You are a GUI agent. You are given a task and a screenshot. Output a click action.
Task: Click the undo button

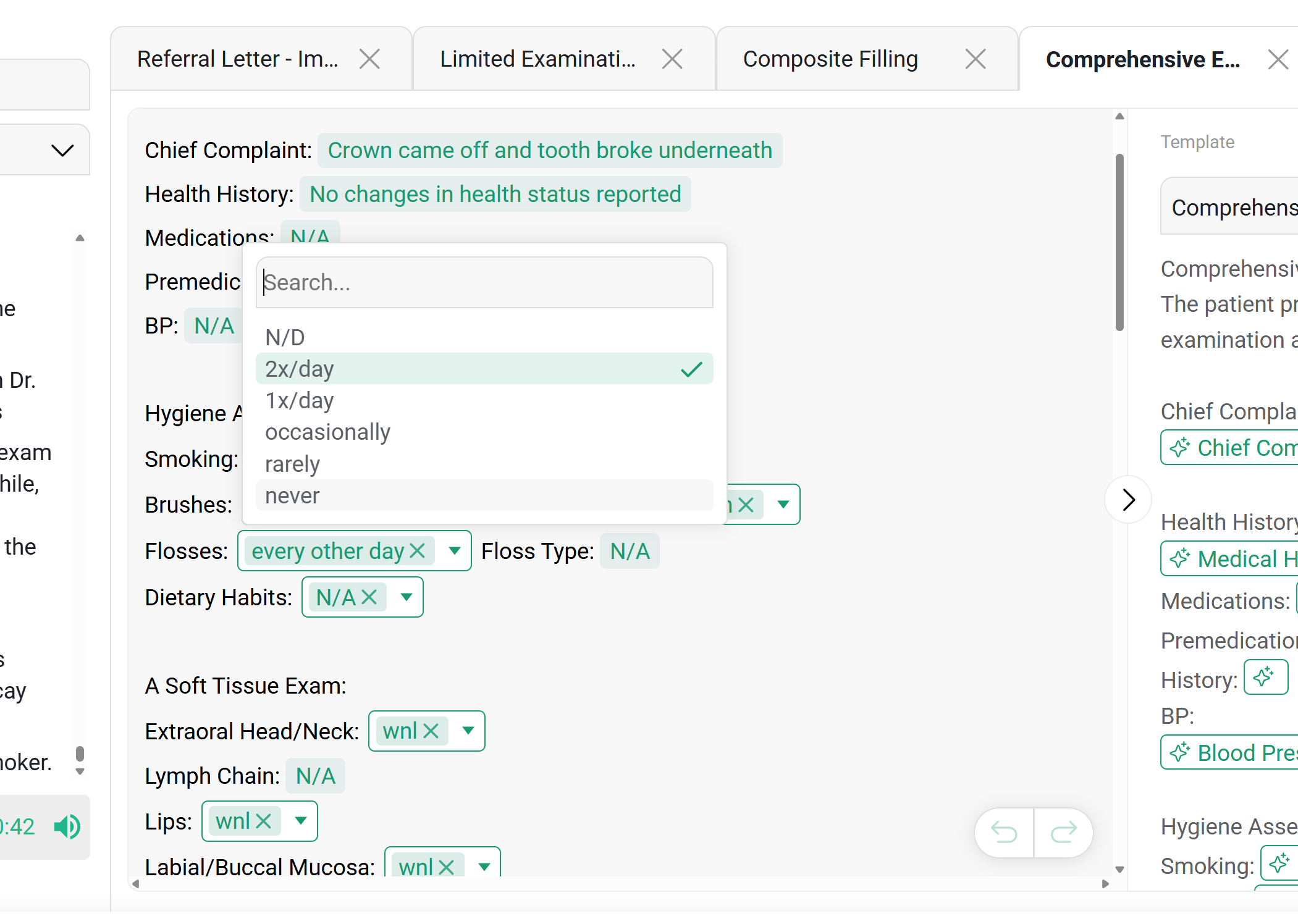pos(1004,833)
